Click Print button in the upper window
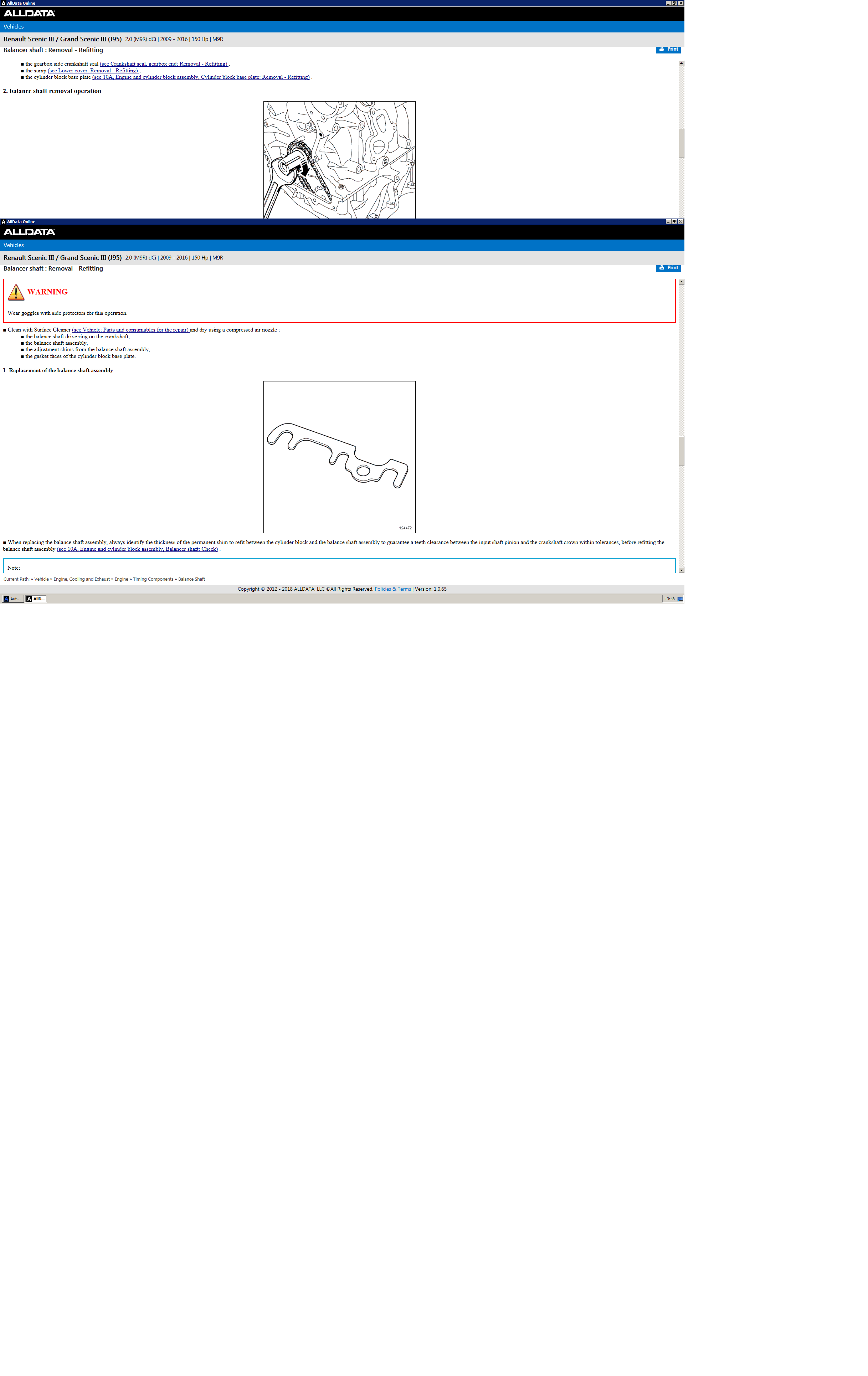Screen dimensions: 868x1376 [668, 49]
